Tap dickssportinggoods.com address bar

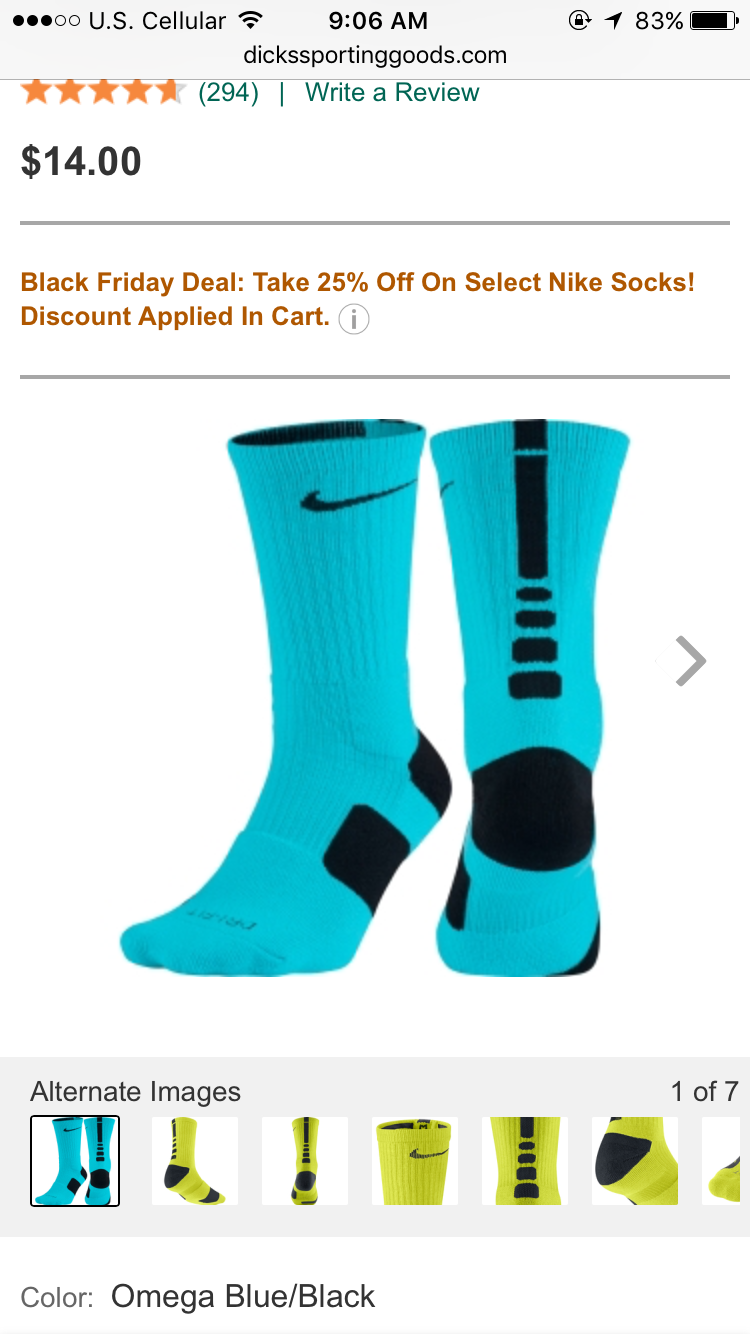[375, 55]
